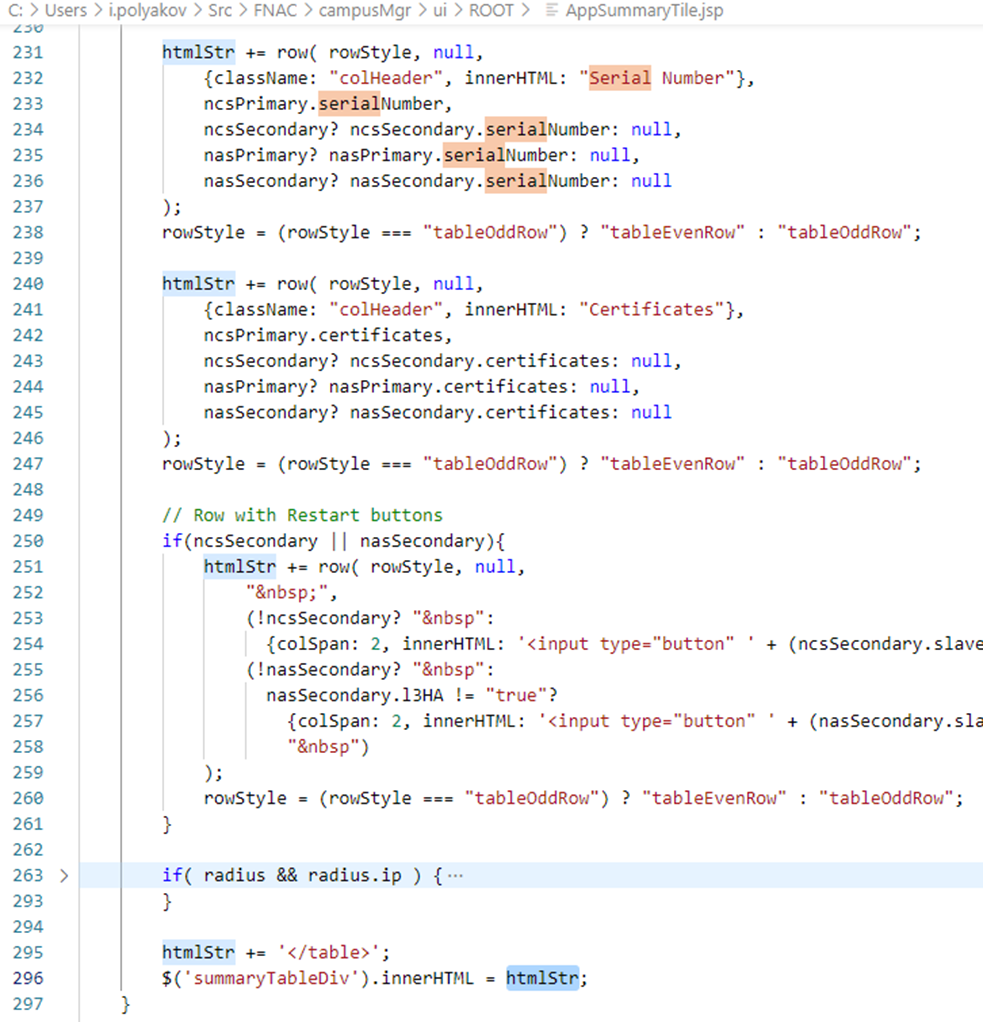The image size is (983, 1022).
Task: Click '"Certificates"' string on line 241
Action: (x=653, y=310)
